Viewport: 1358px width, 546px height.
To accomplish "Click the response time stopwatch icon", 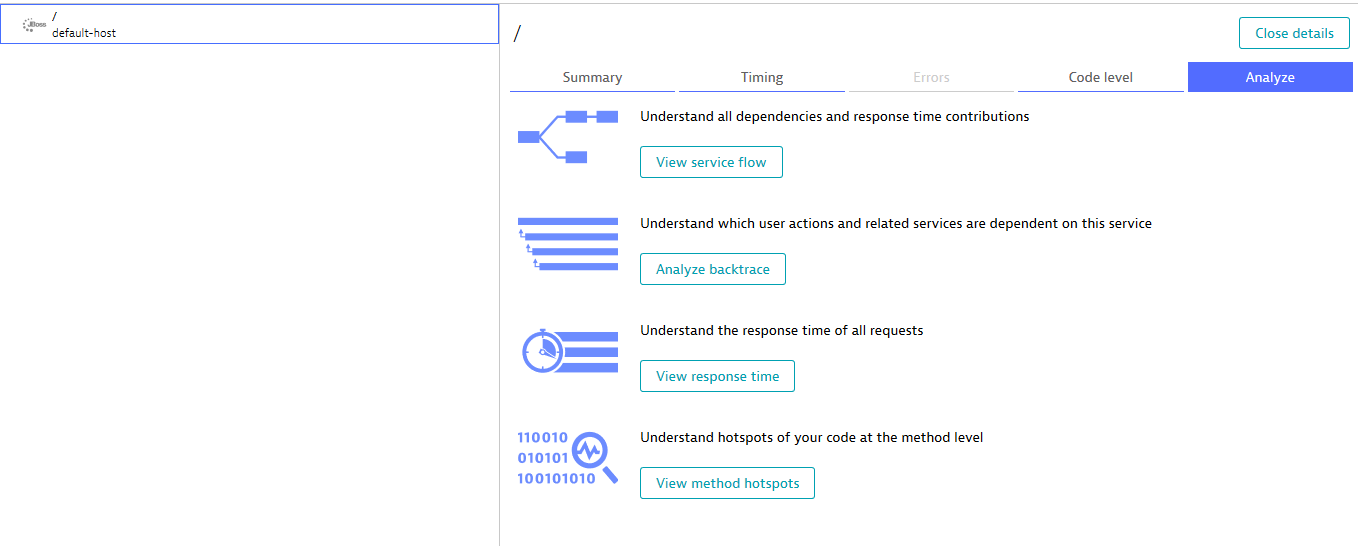I will [567, 351].
